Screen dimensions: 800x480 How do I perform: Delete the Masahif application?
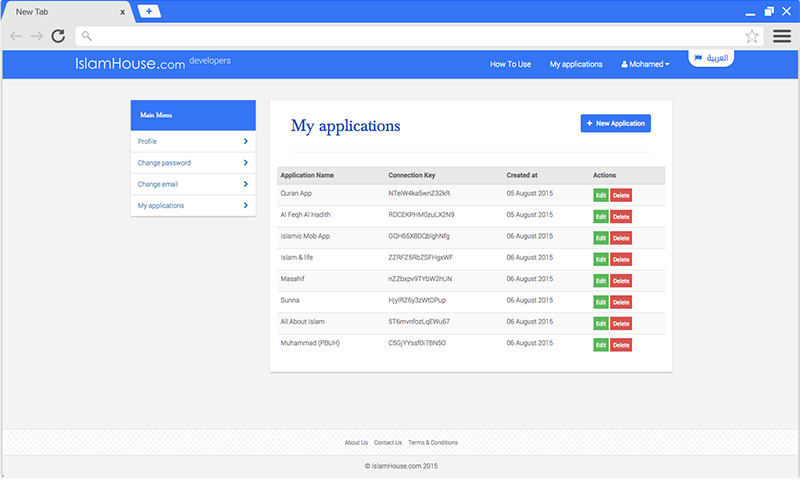[621, 281]
